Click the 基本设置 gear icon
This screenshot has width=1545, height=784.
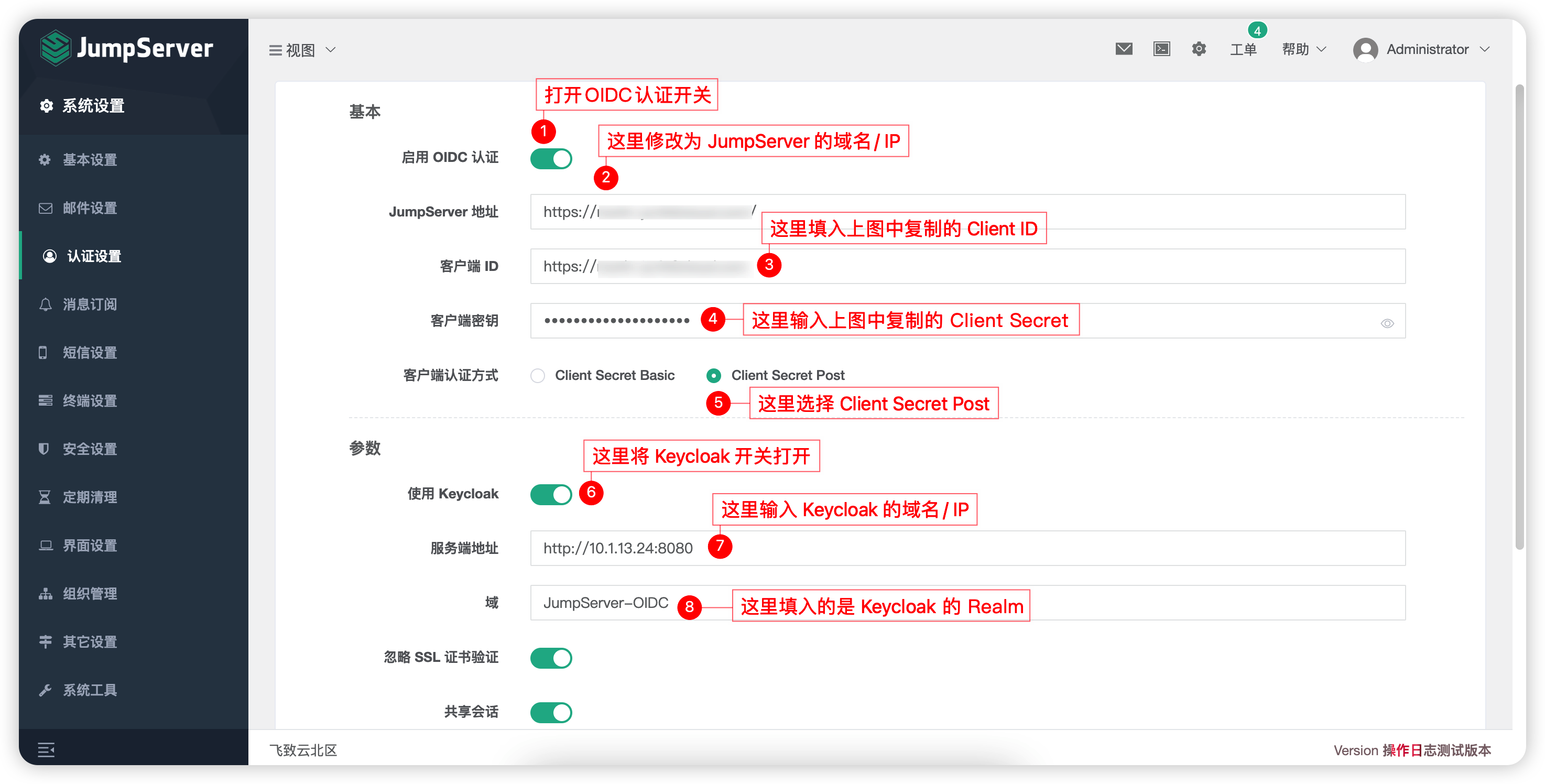(x=45, y=159)
